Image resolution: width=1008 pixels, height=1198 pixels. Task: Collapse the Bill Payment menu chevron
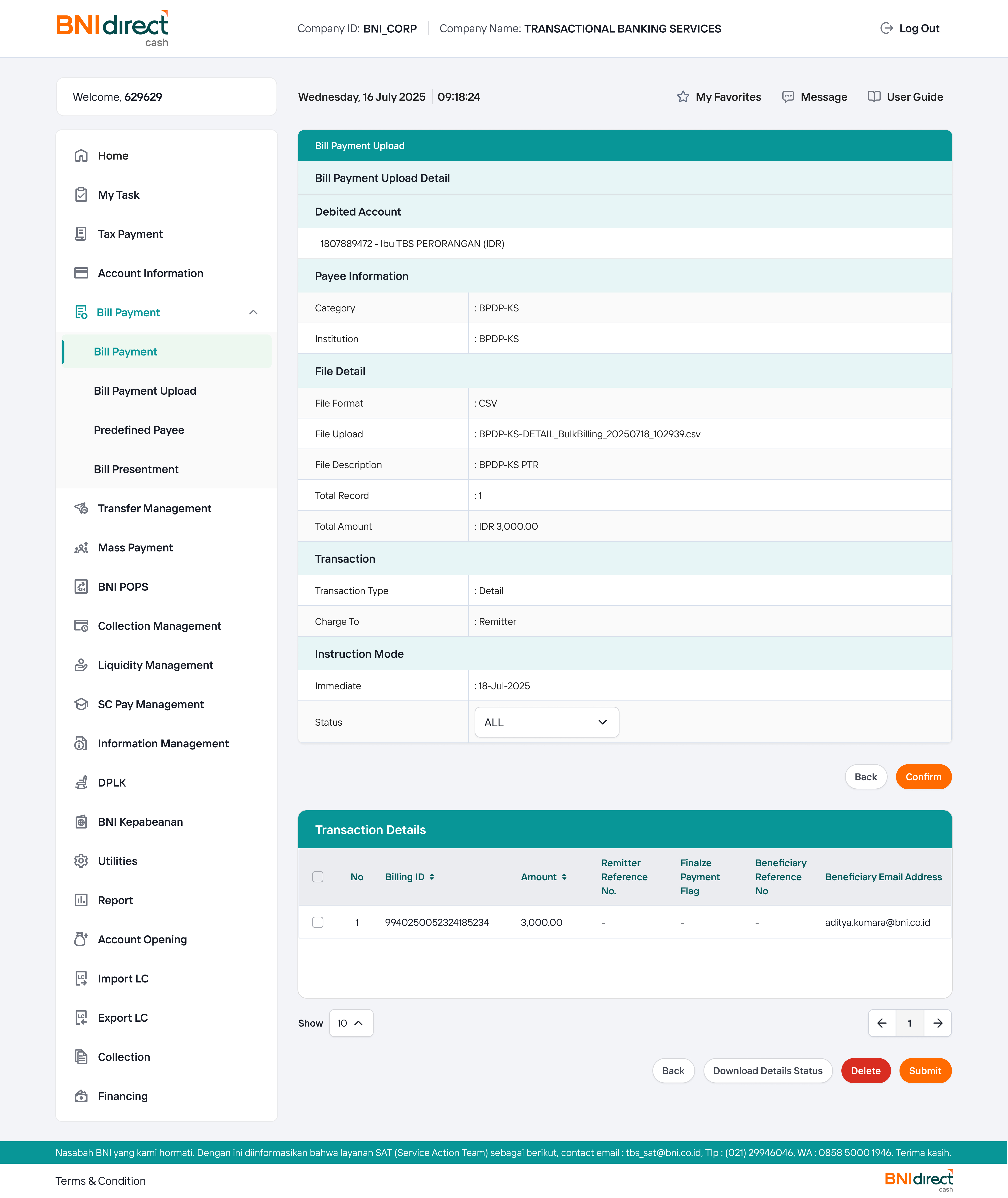tap(253, 312)
